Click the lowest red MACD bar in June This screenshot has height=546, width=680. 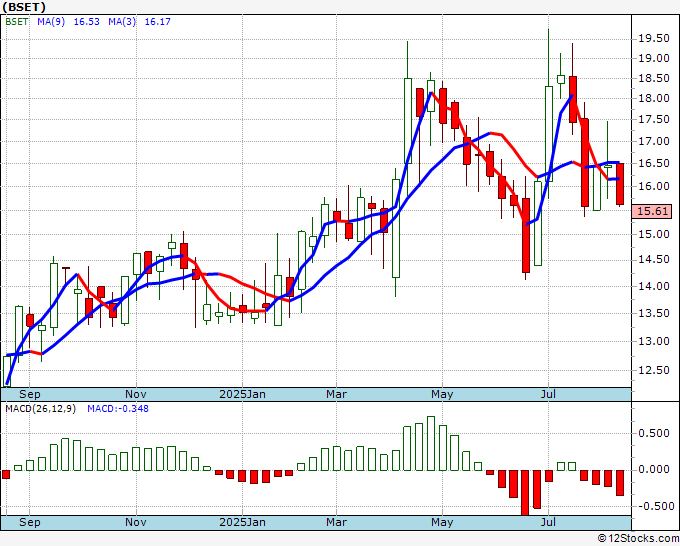pos(525,493)
